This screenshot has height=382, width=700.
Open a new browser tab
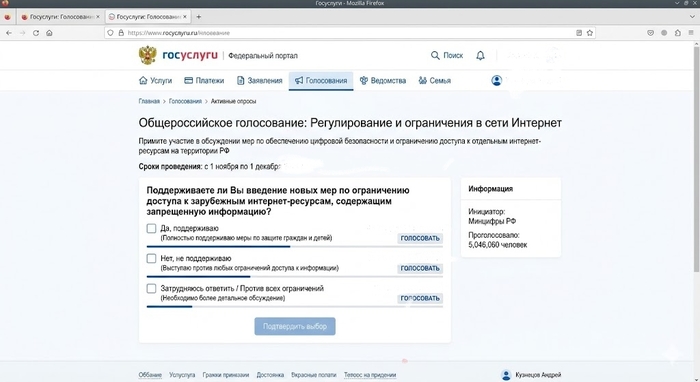[199, 17]
